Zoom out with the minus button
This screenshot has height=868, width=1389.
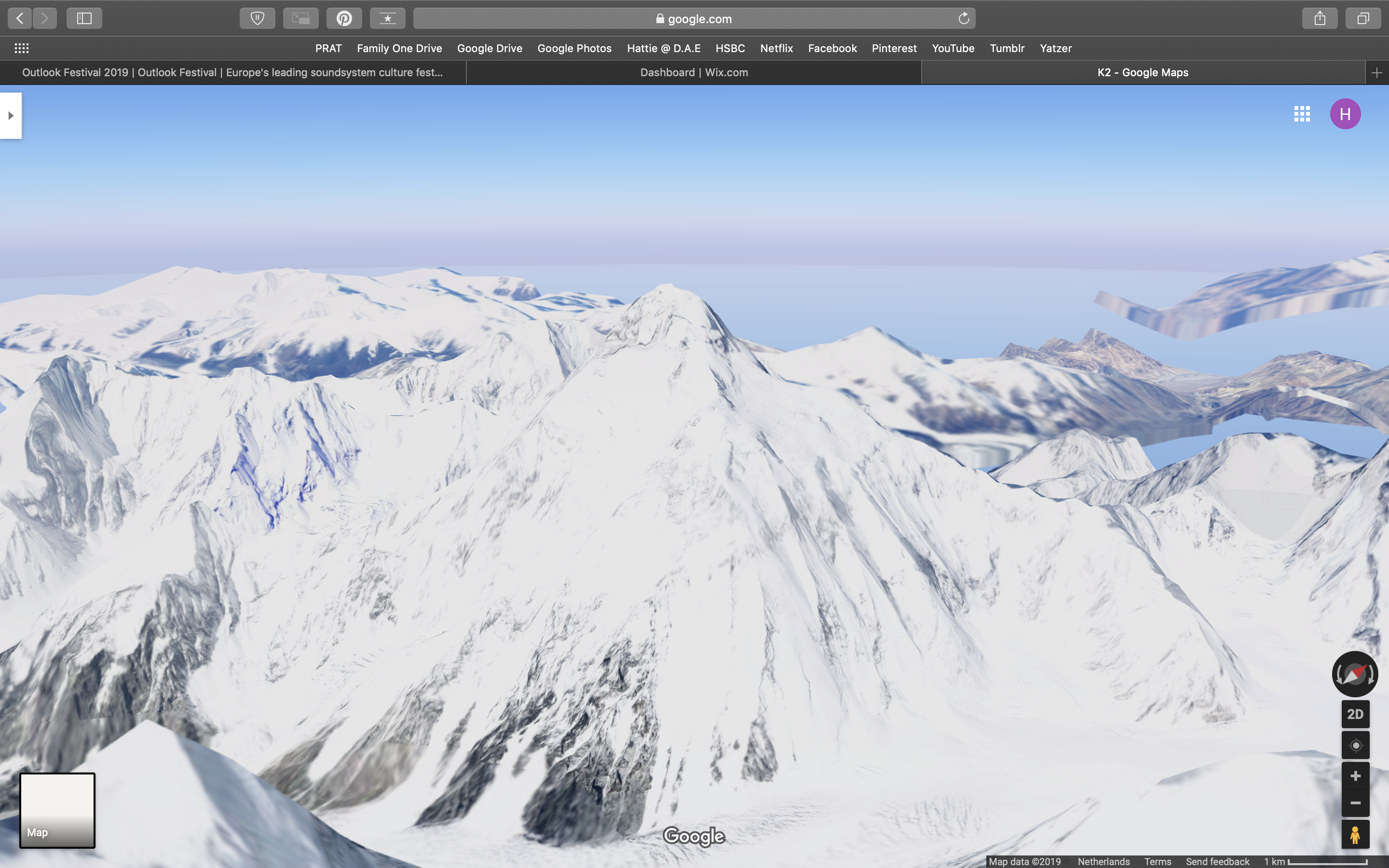(1355, 803)
